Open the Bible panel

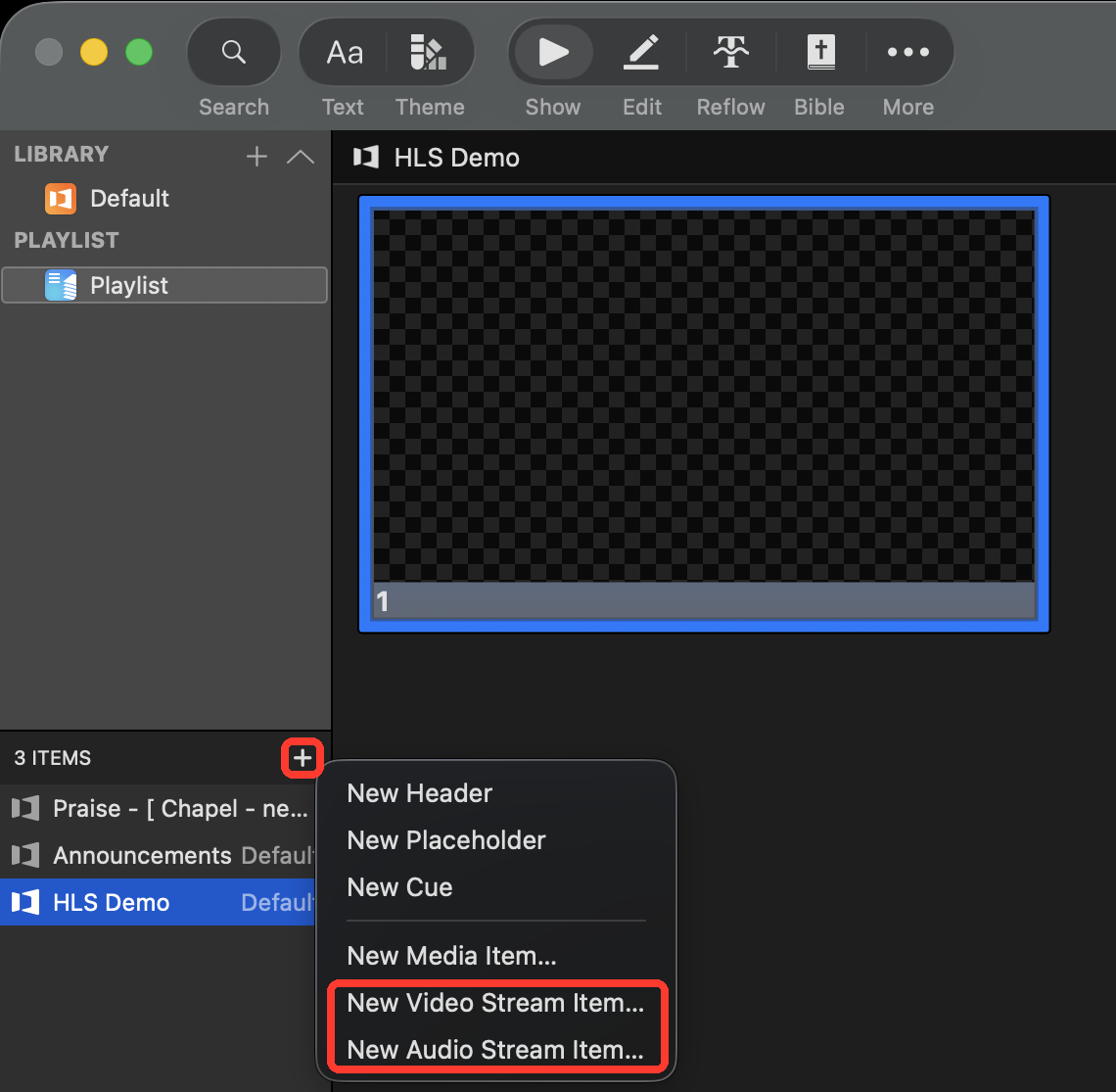coord(820,52)
